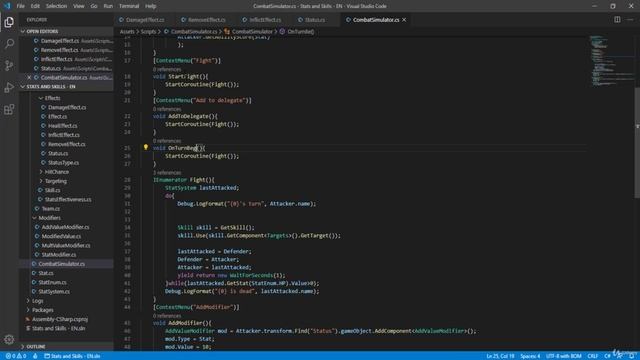Open StatusType.cs in the file tree
640x360 pixels.
tap(63, 163)
